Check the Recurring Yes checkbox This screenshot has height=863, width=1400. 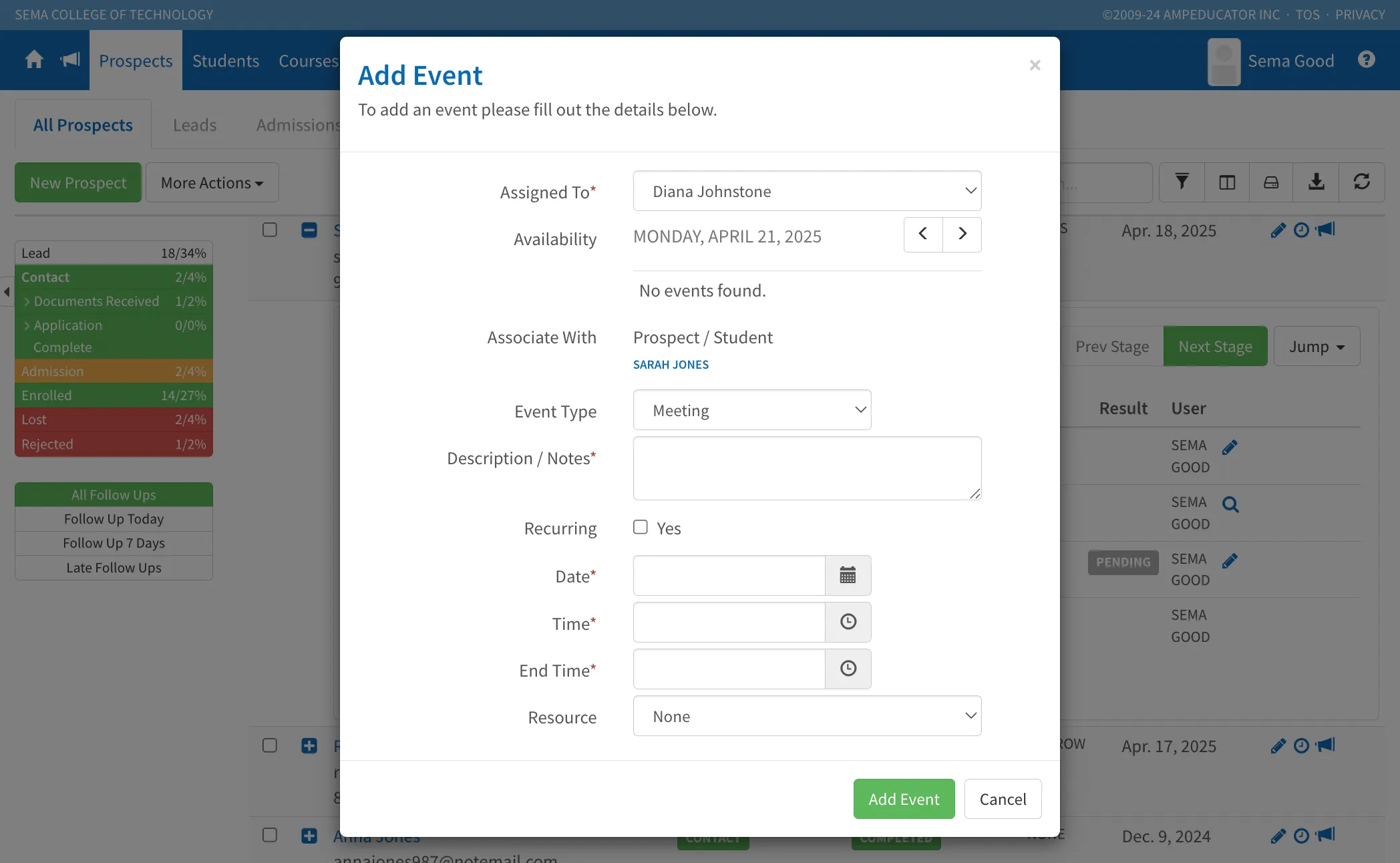click(641, 527)
